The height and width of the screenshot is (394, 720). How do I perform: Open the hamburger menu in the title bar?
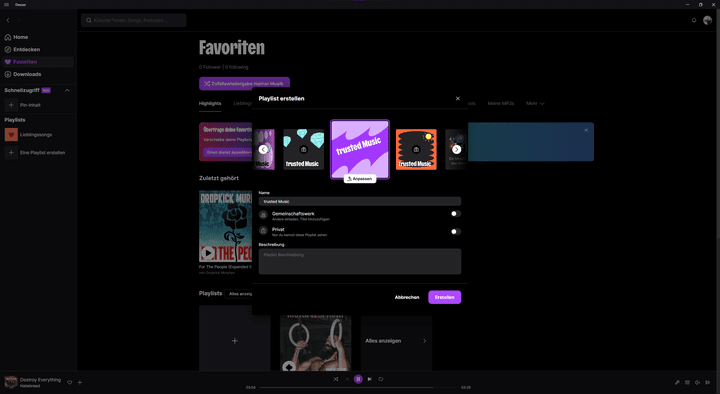coord(6,5)
